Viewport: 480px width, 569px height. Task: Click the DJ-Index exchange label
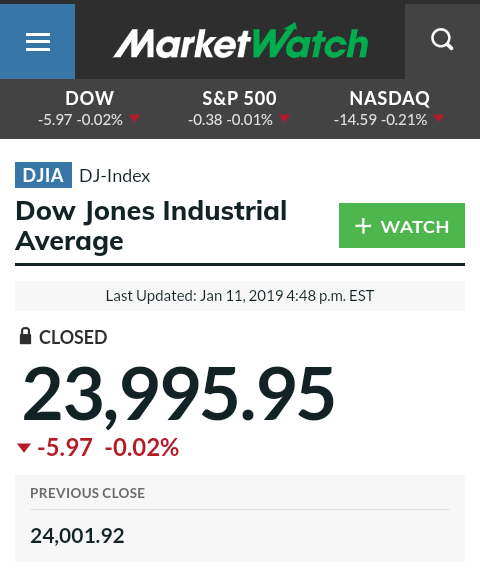click(115, 176)
